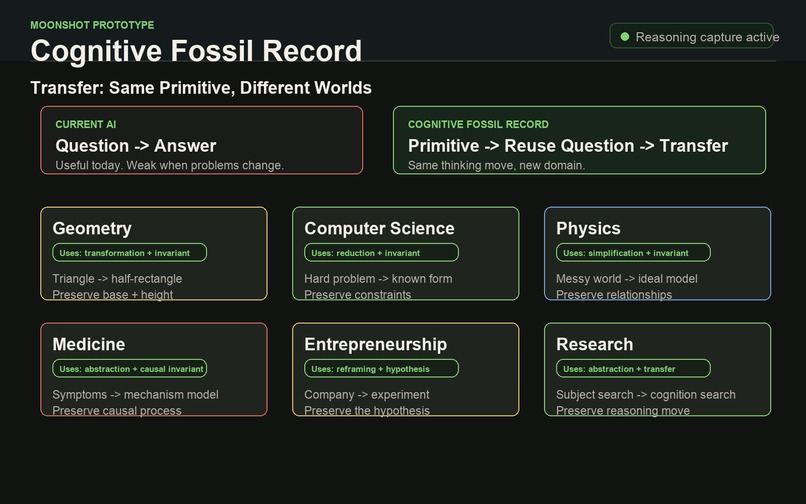
Task: Click the CURRENT AI label
Action: pos(86,124)
